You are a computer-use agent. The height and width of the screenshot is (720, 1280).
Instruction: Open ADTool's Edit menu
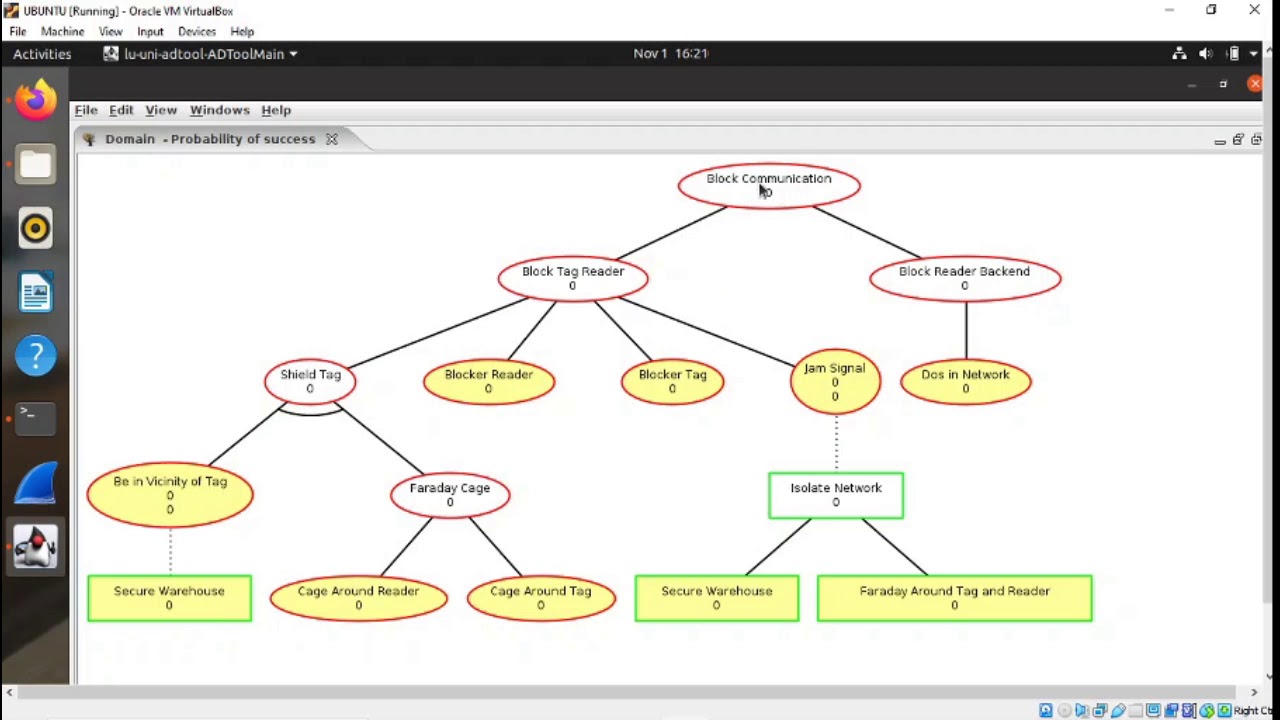point(121,110)
